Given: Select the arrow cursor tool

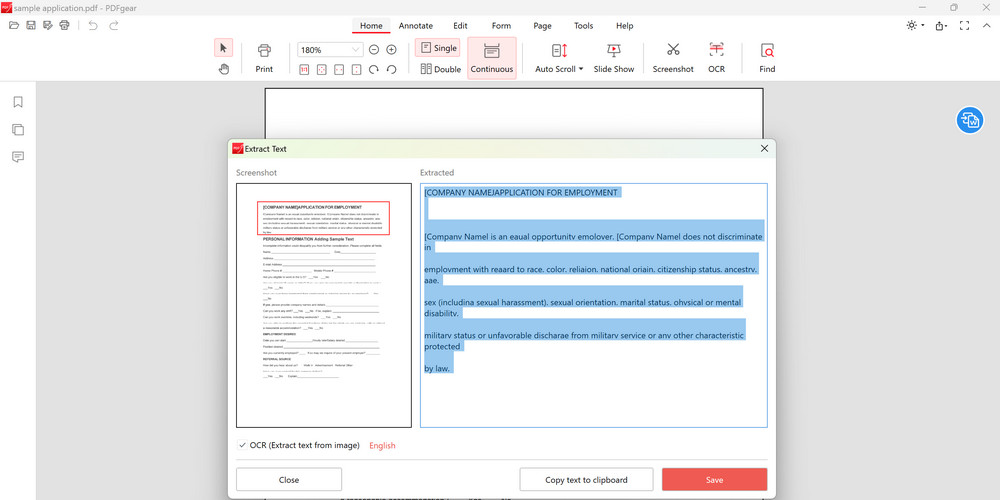Looking at the screenshot, I should 223,48.
